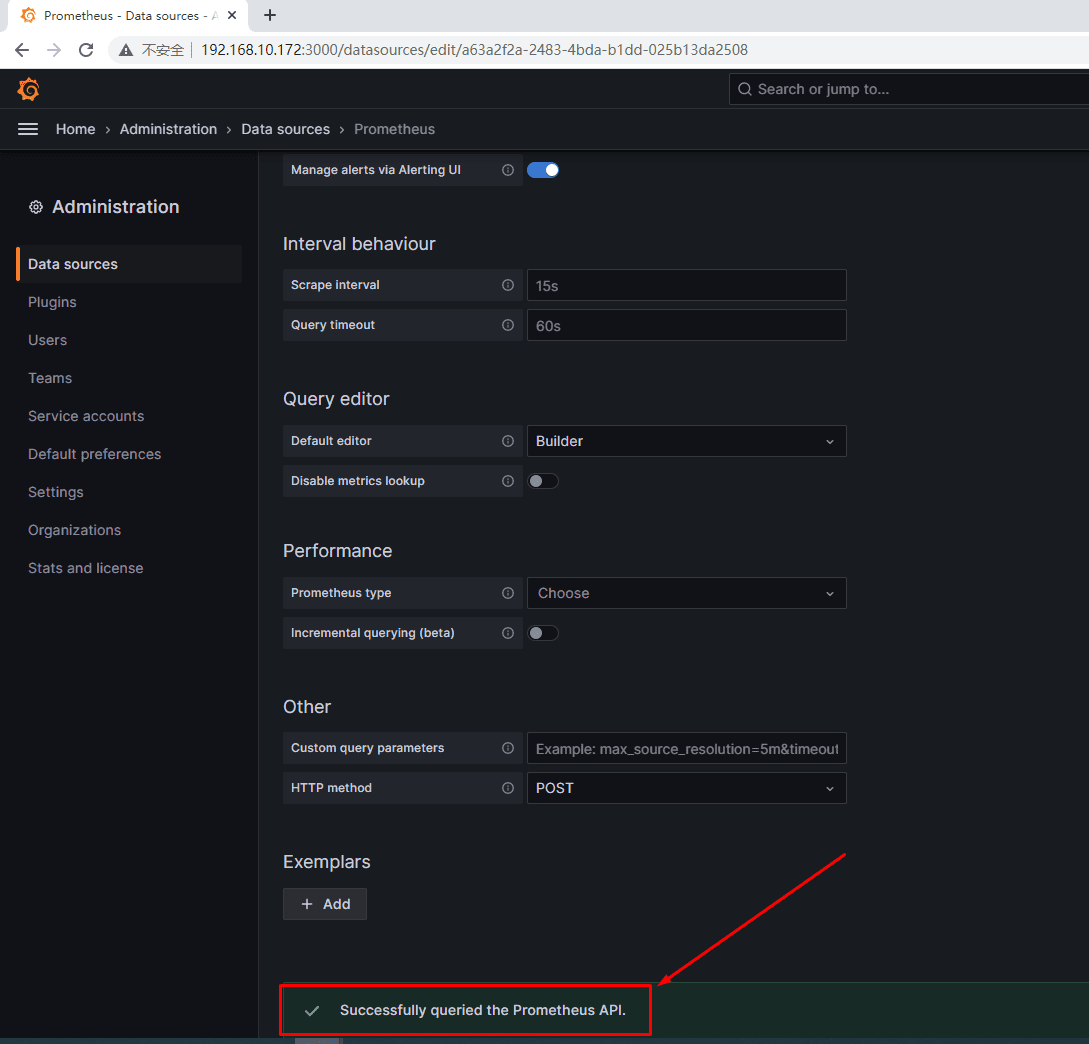Open a new browser tab
This screenshot has width=1089, height=1044.
[270, 15]
